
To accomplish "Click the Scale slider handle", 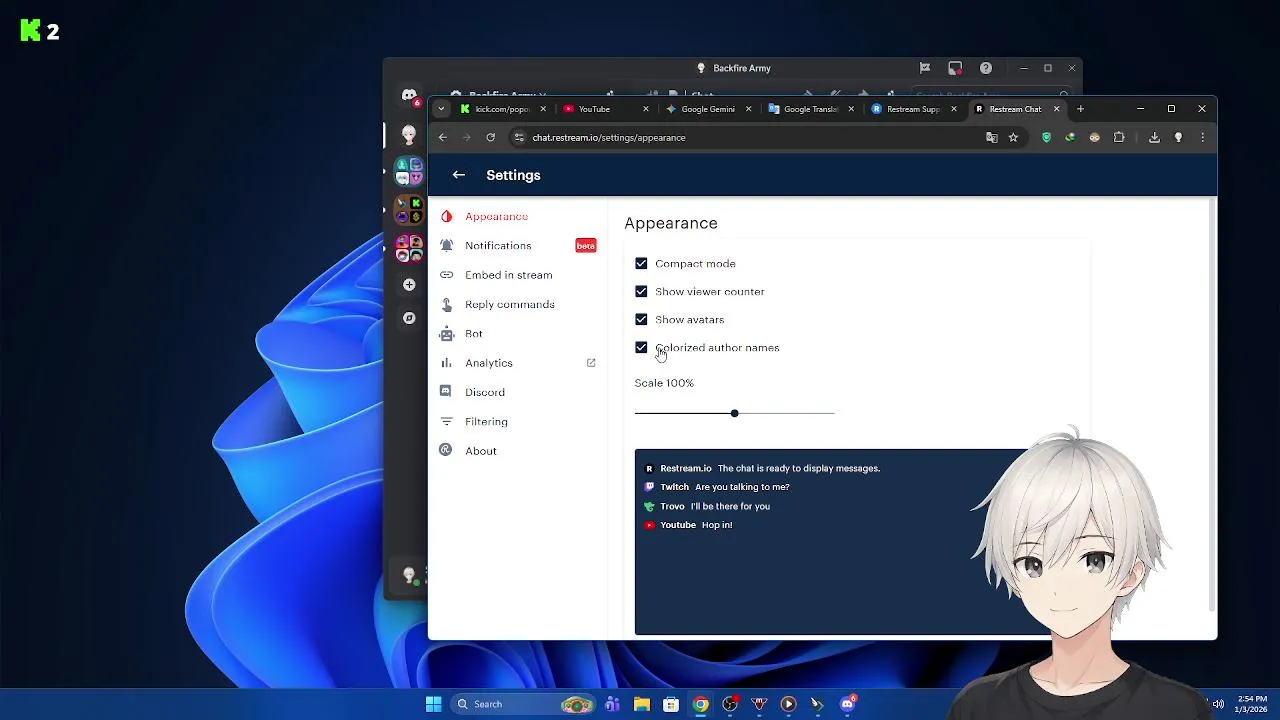I will 734,413.
